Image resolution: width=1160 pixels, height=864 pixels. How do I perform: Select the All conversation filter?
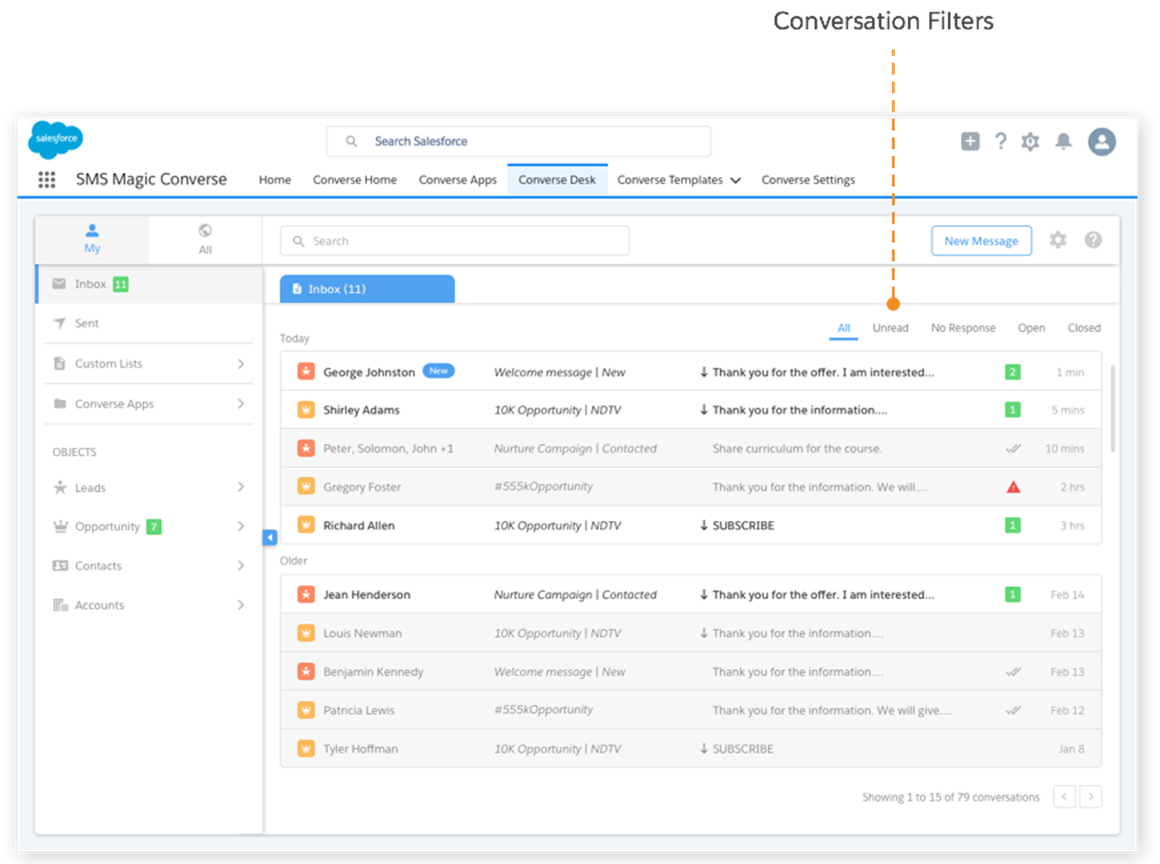click(843, 328)
